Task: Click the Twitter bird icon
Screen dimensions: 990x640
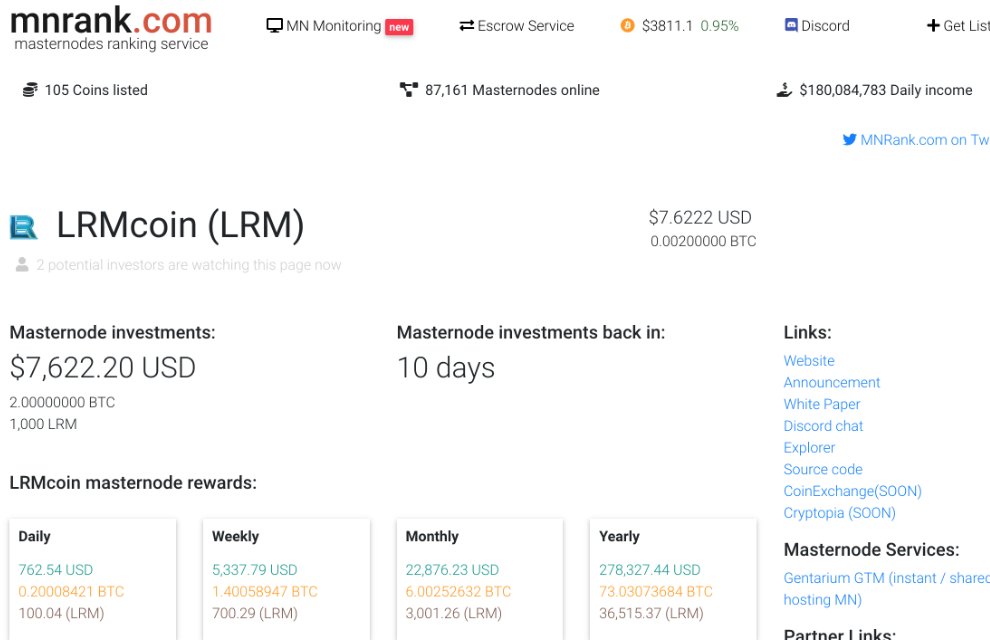Action: (x=850, y=139)
